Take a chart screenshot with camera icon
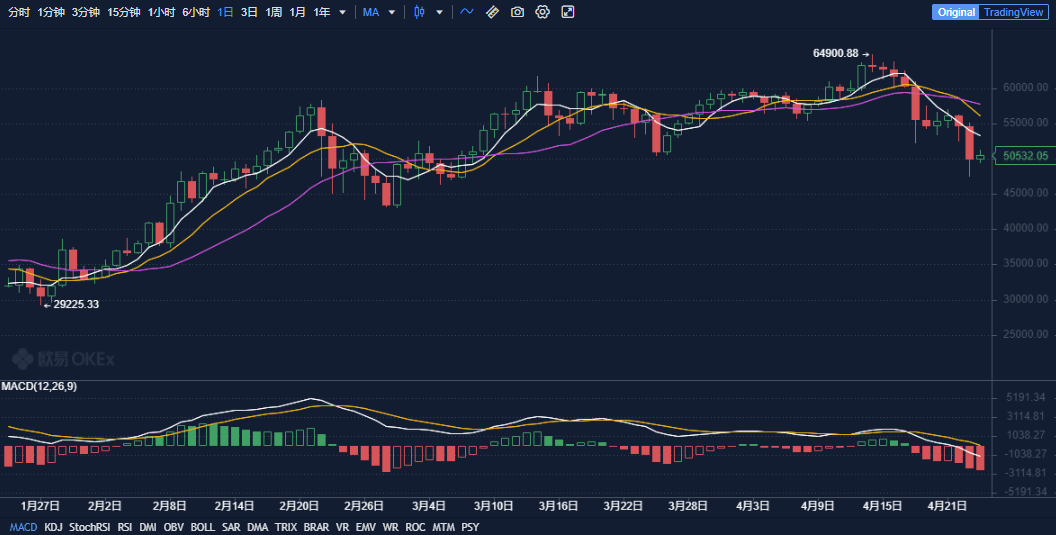The image size is (1056, 535). (517, 12)
